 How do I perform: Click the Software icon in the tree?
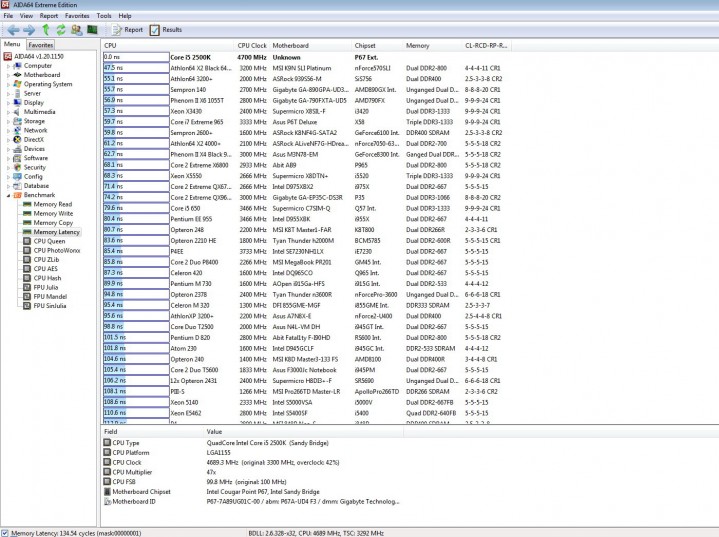[x=17, y=158]
